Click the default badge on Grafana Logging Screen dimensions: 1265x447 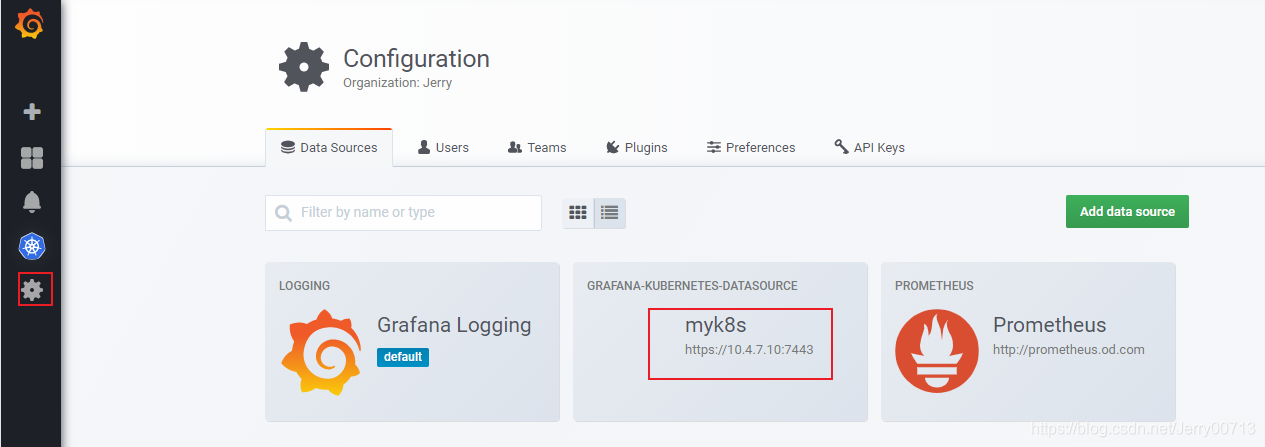point(403,356)
